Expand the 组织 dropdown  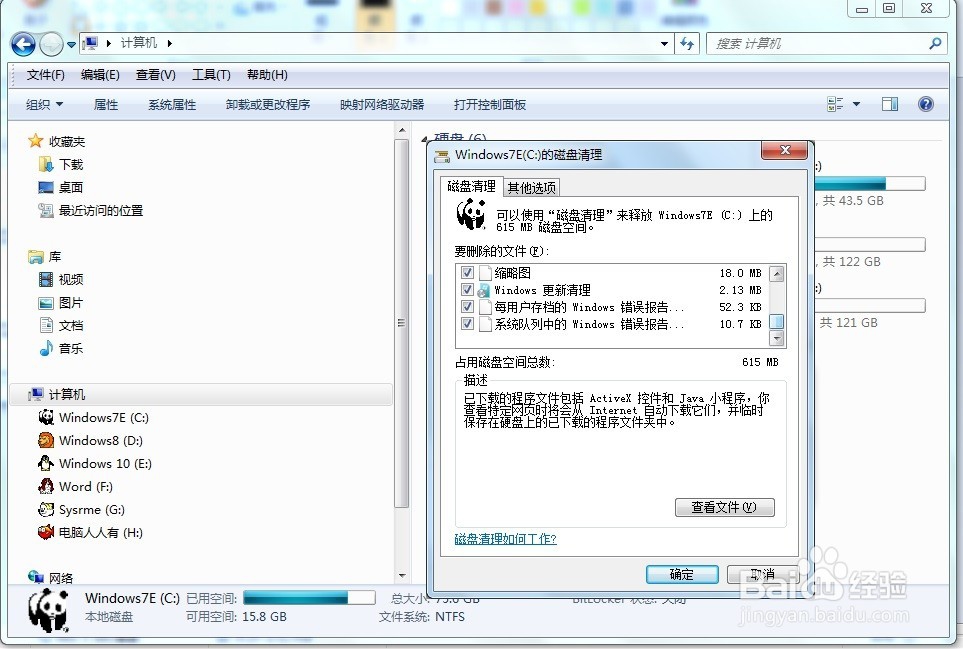point(44,104)
